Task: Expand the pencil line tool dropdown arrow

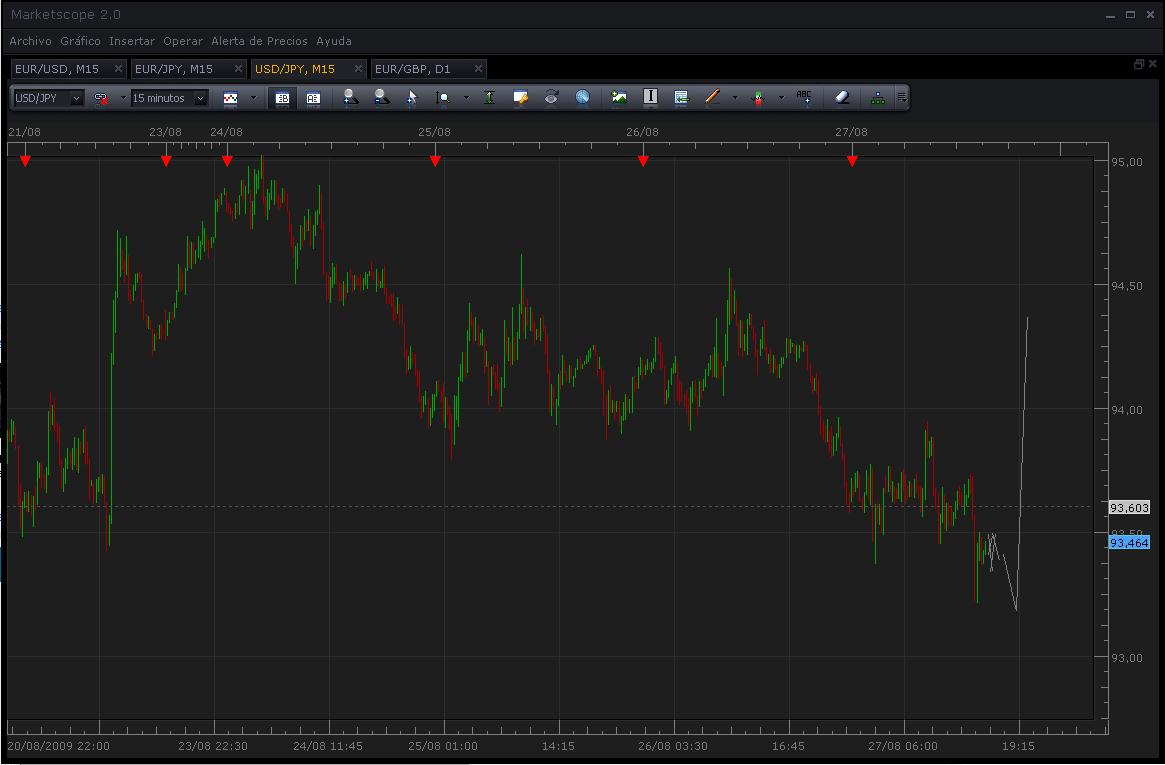Action: pos(735,98)
